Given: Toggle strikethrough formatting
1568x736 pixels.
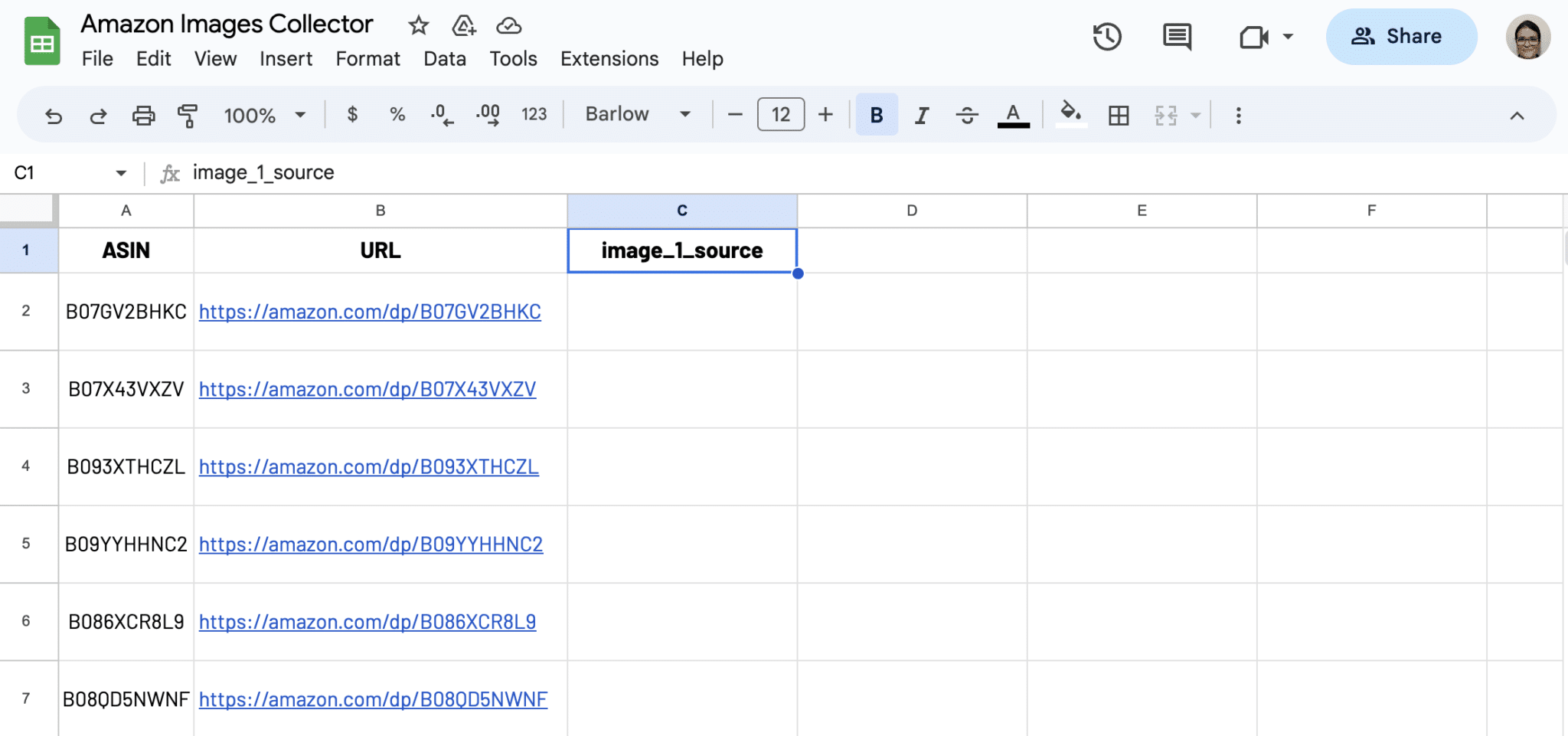Looking at the screenshot, I should coord(967,115).
